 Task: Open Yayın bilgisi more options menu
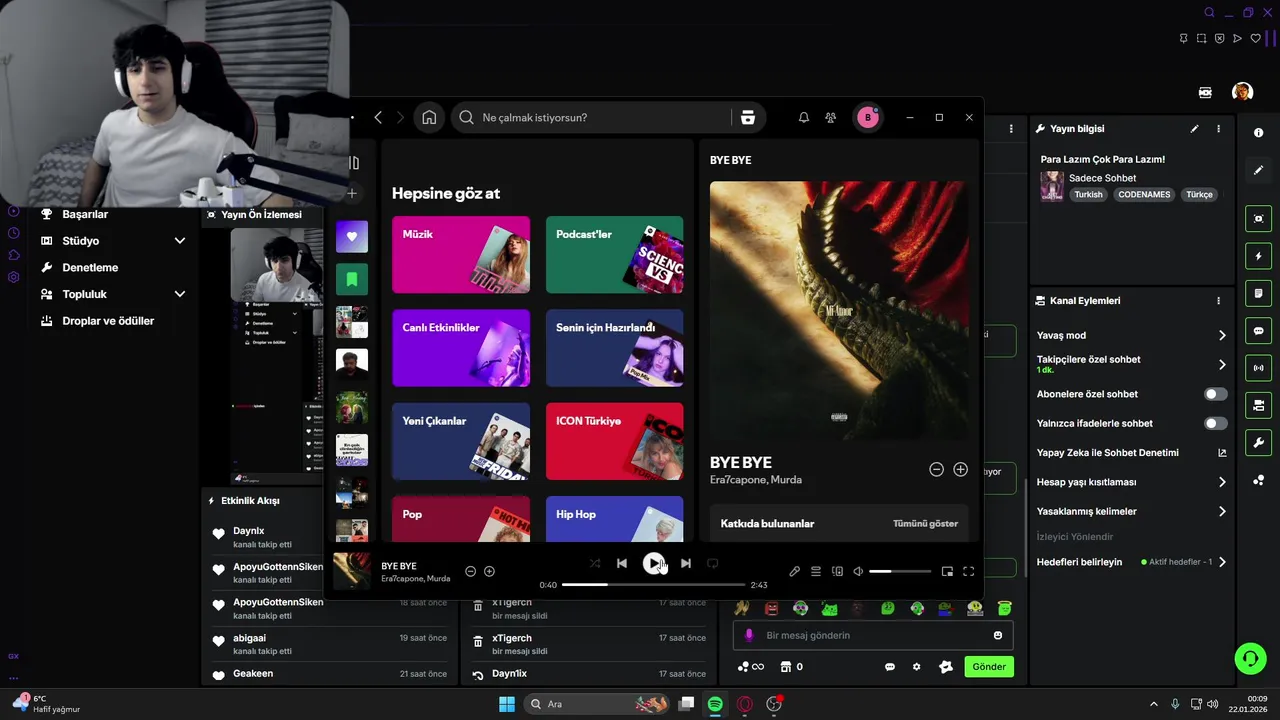coord(1218,129)
